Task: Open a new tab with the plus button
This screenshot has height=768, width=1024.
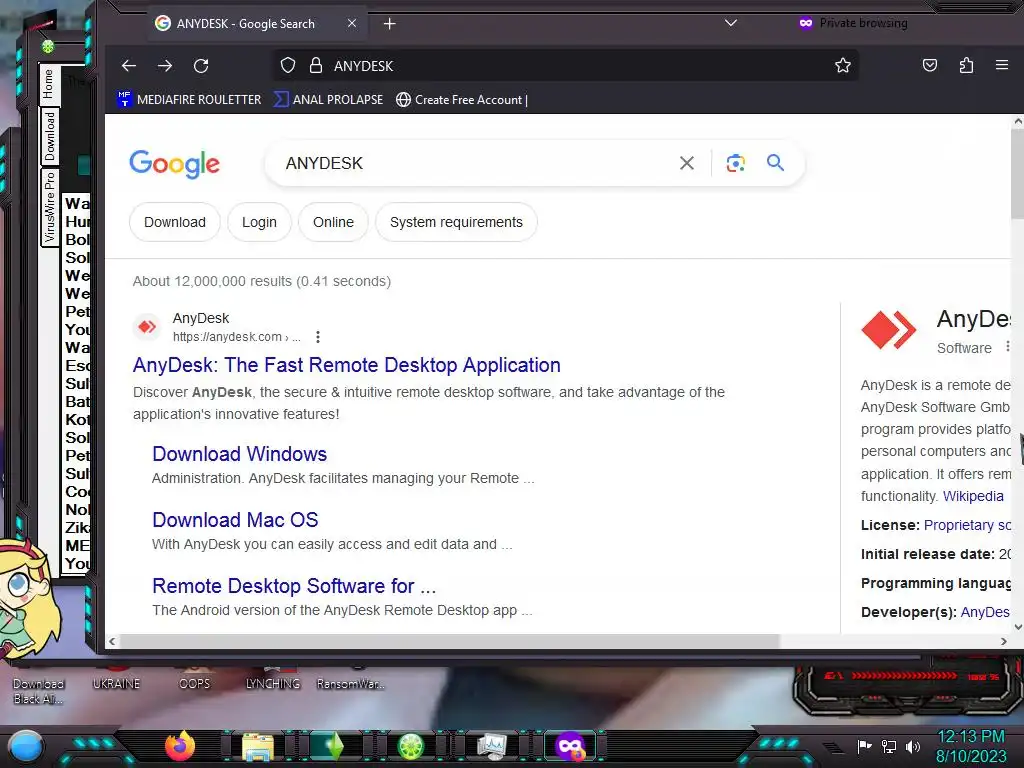Action: point(389,24)
